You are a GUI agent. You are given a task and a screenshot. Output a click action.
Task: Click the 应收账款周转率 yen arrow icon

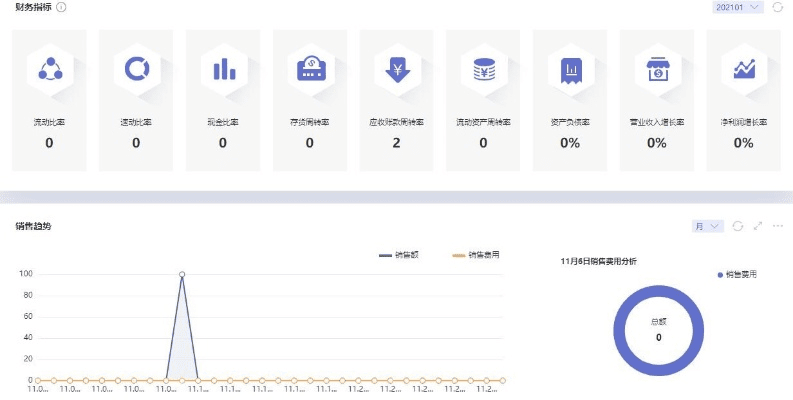[397, 69]
